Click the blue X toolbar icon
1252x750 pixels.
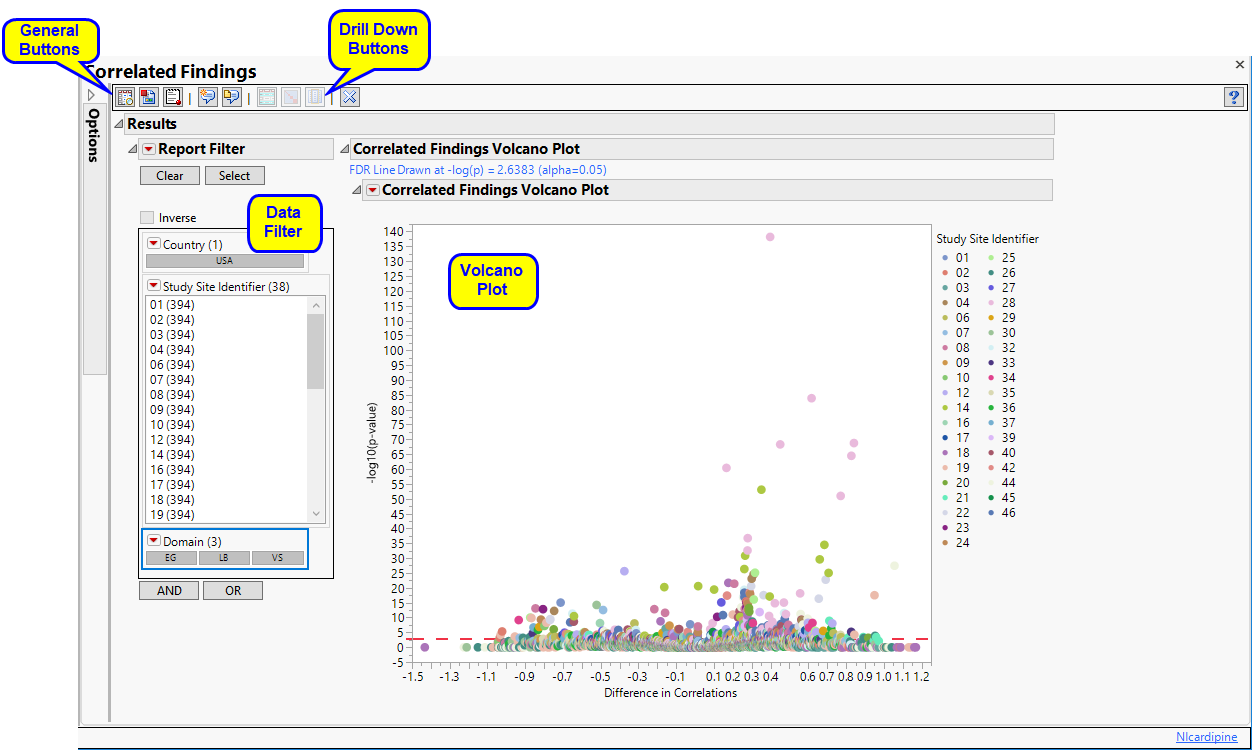pos(349,97)
